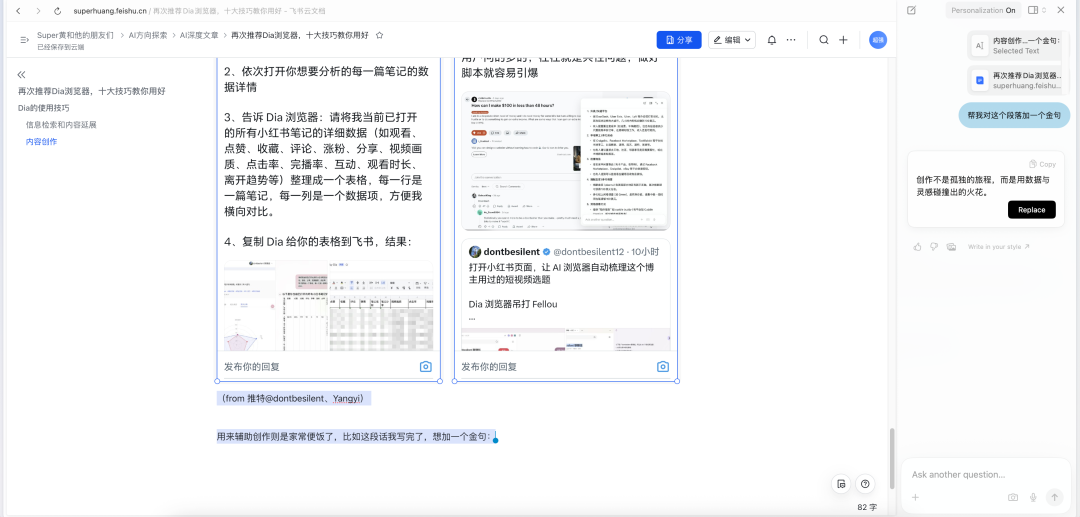
Task: Add an attachment with the chat plus icon
Action: (915, 497)
